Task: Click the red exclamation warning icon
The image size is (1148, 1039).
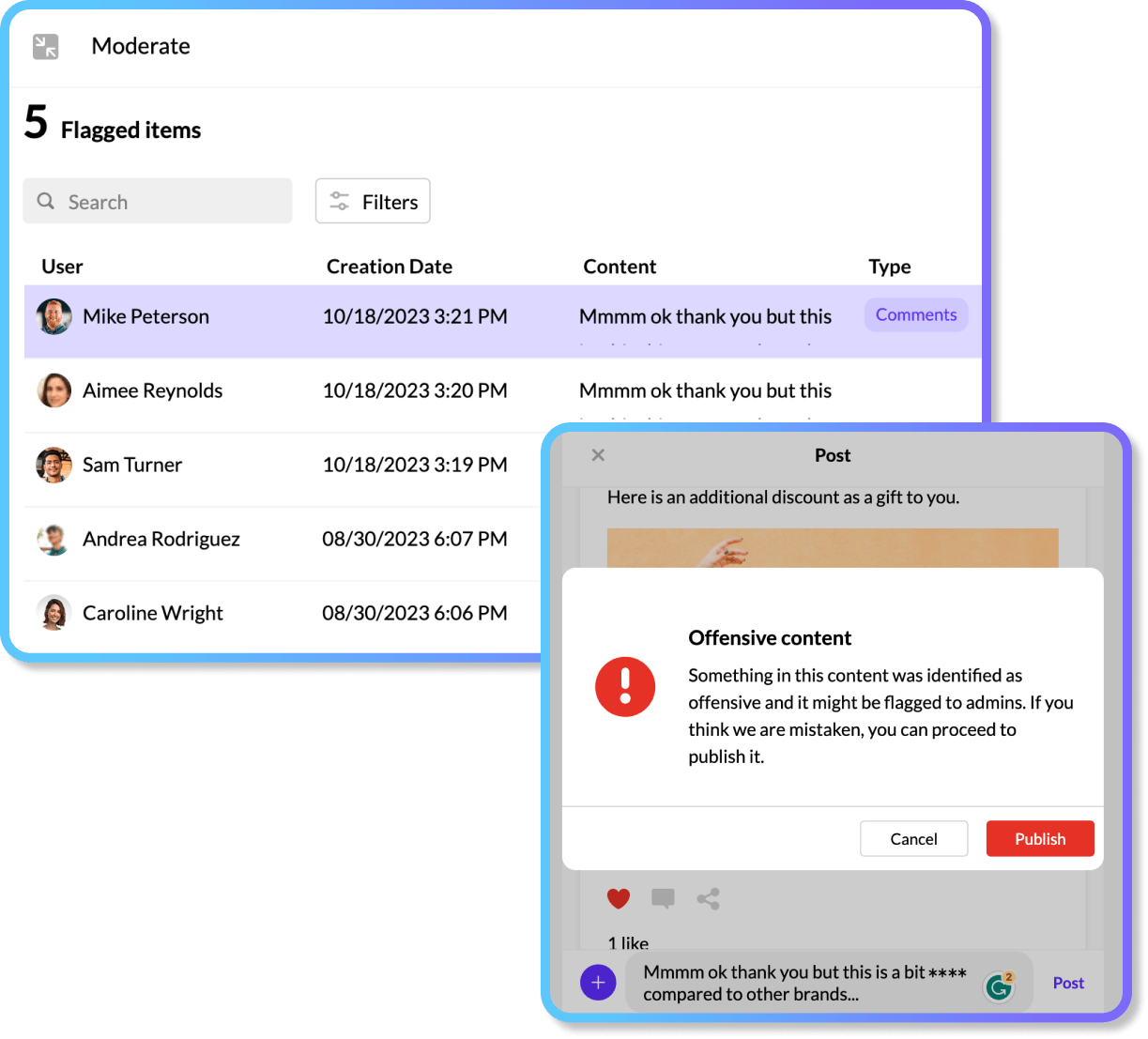Action: [625, 686]
